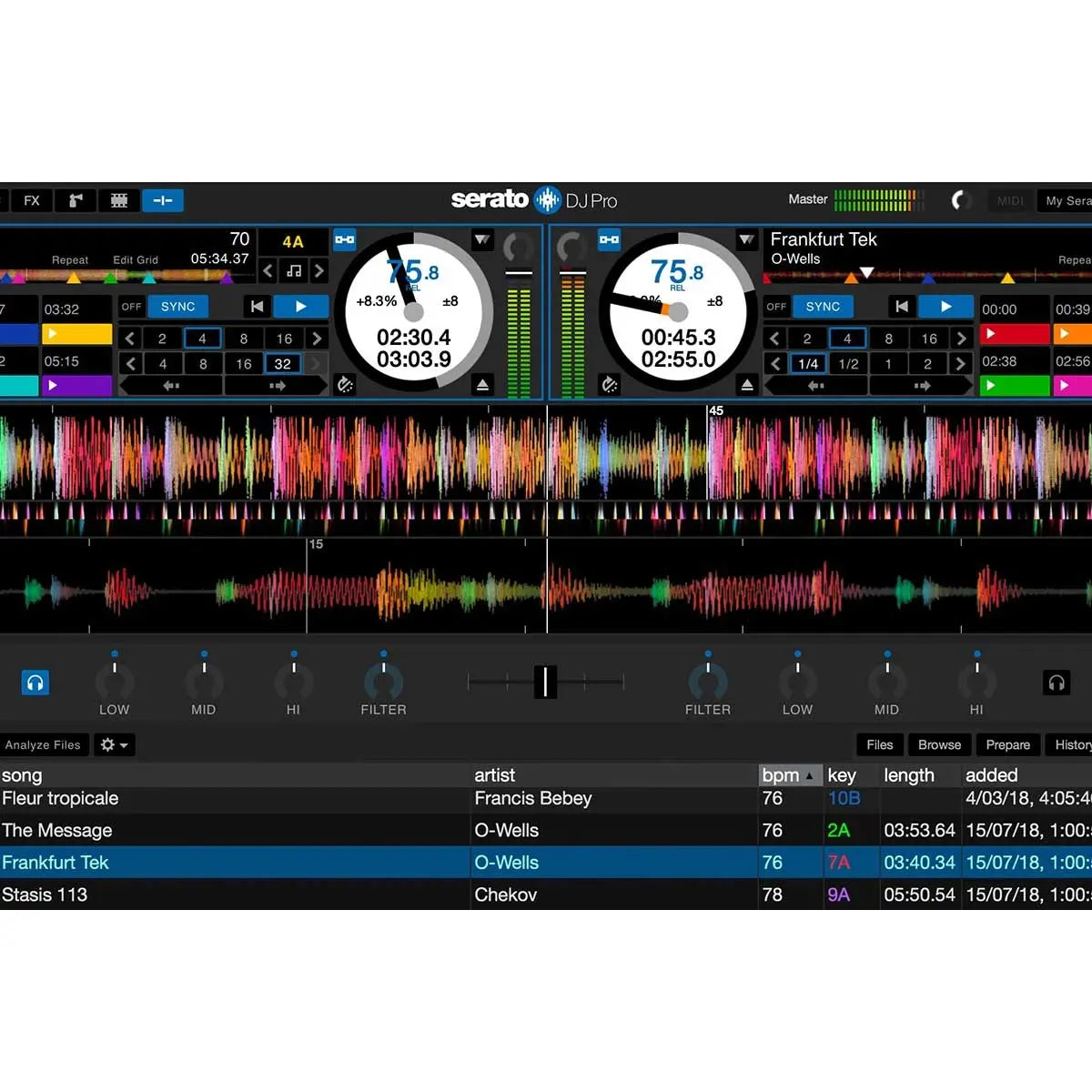Switch to the Prepare panel
The height and width of the screenshot is (1092, 1092).
pos(1007,744)
